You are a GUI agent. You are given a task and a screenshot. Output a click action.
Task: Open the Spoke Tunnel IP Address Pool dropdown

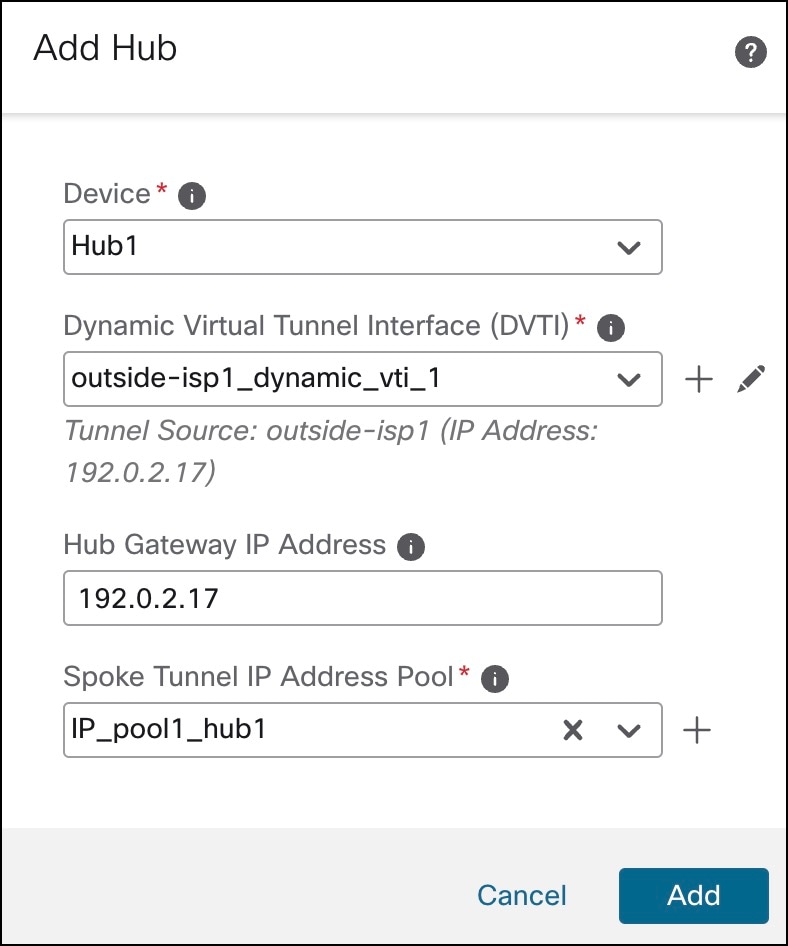(x=629, y=730)
